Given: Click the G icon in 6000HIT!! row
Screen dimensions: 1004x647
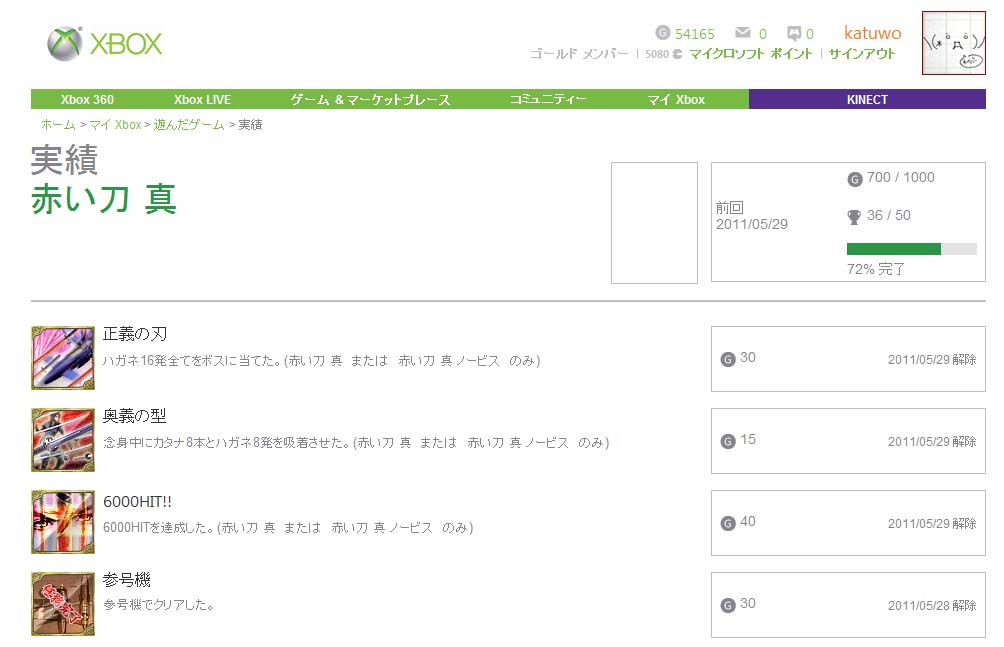Looking at the screenshot, I should [728, 523].
